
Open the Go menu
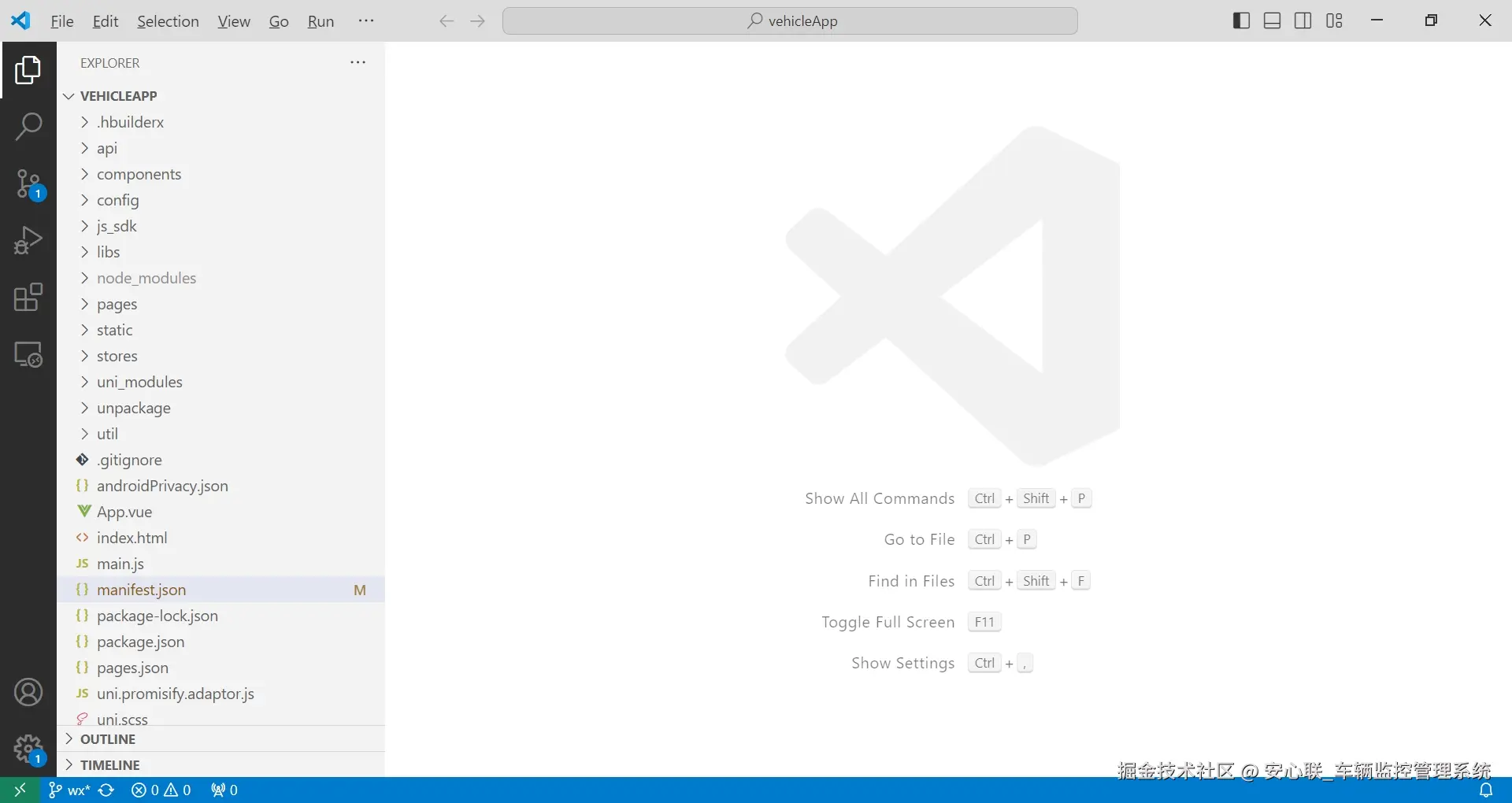click(x=279, y=21)
